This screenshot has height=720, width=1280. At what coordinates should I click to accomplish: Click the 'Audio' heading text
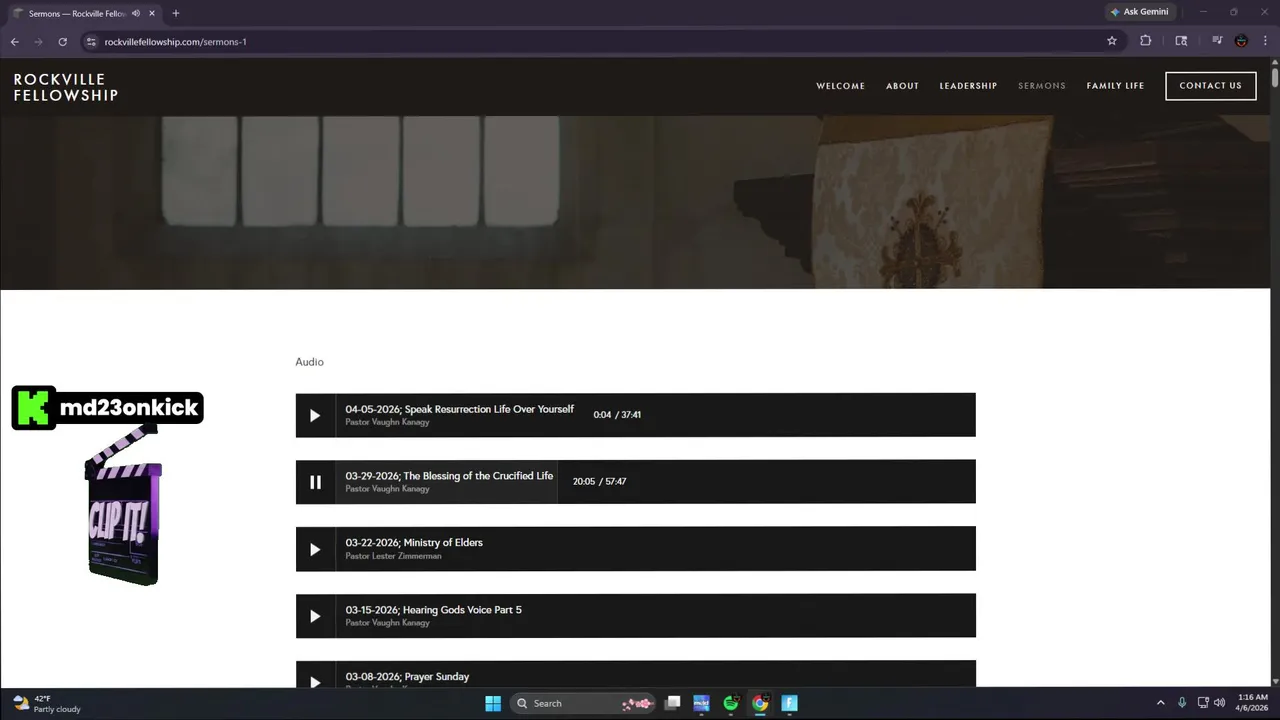pyautogui.click(x=309, y=362)
